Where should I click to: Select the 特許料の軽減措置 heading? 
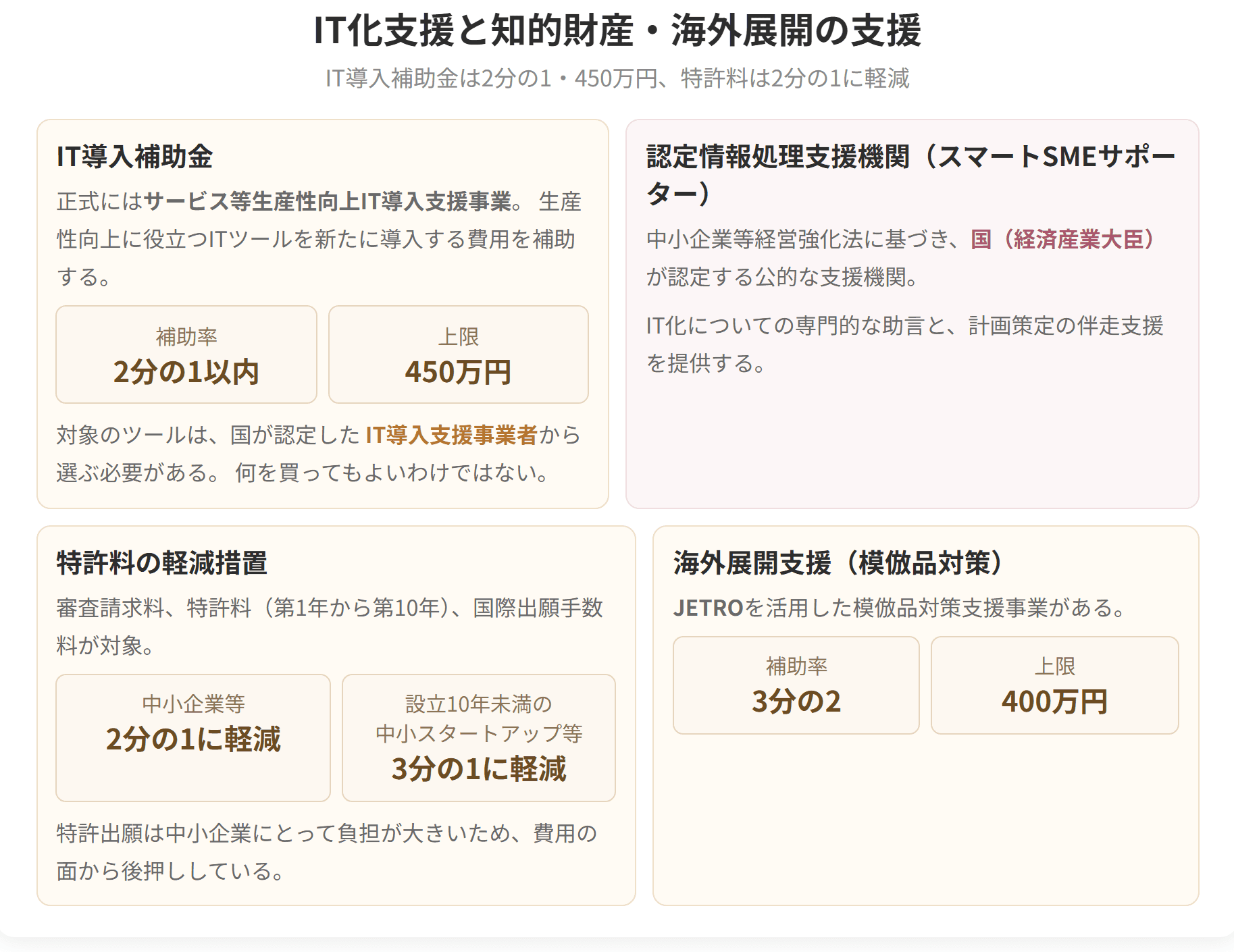[x=162, y=563]
